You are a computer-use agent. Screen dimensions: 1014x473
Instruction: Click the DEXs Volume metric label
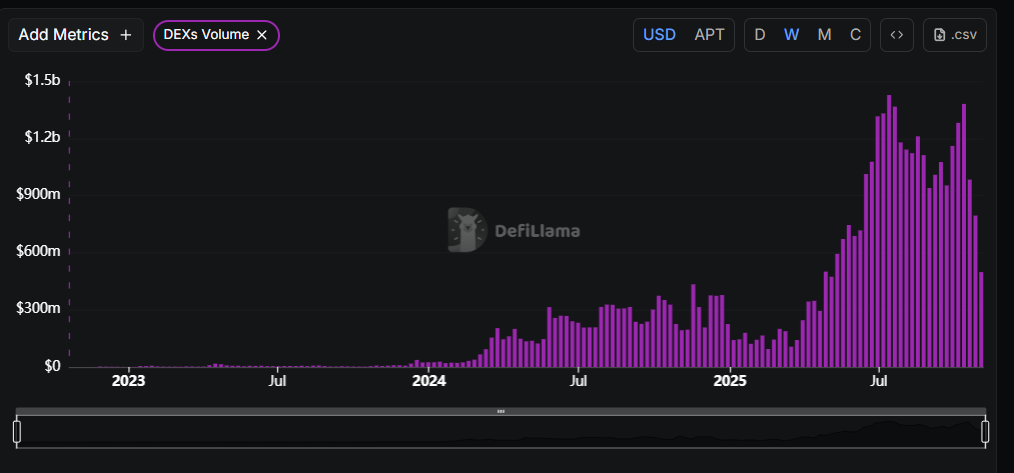[x=206, y=35]
